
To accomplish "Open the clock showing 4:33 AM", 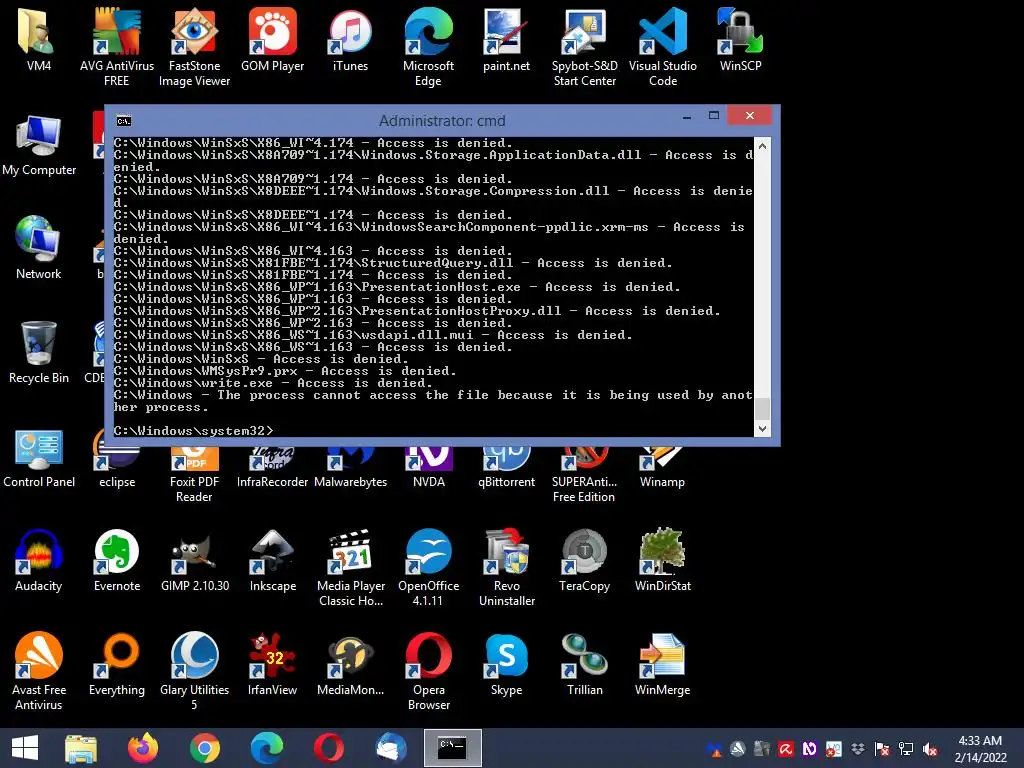I will click(980, 749).
